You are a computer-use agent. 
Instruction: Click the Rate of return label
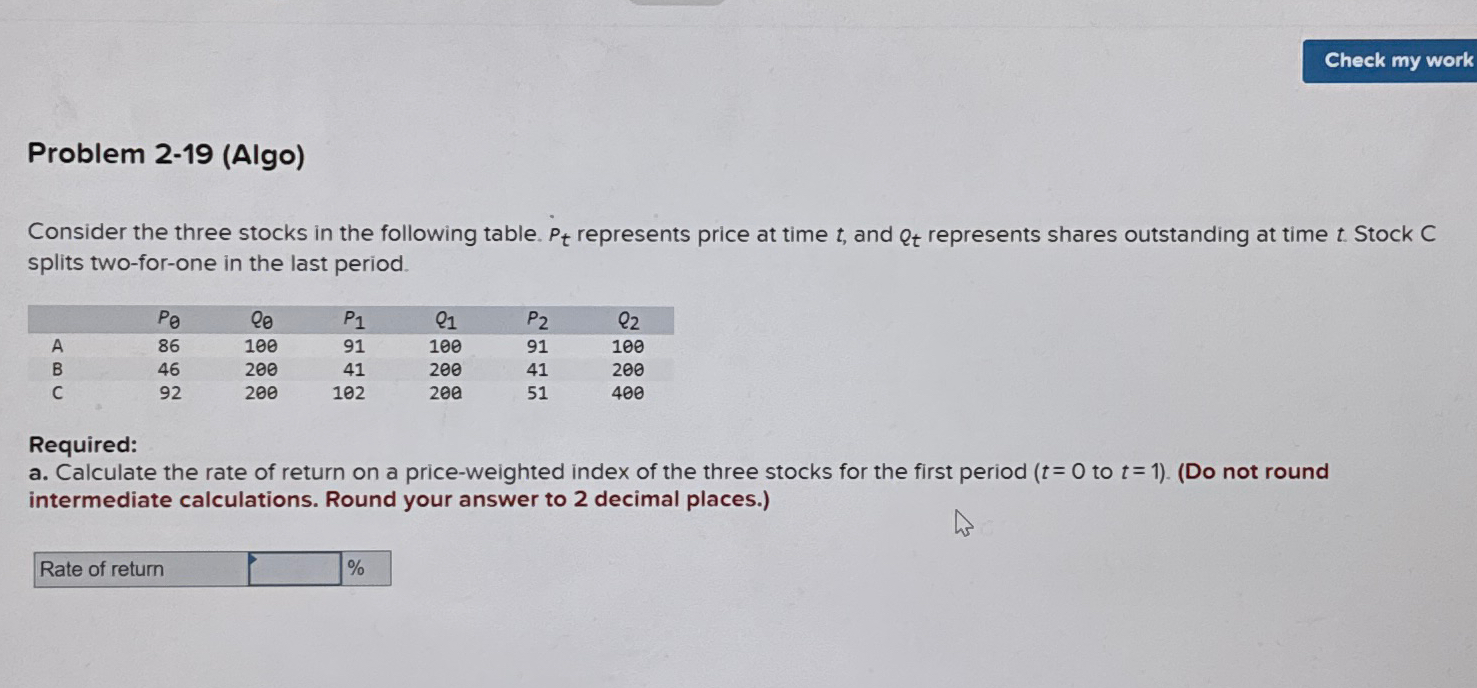[101, 569]
